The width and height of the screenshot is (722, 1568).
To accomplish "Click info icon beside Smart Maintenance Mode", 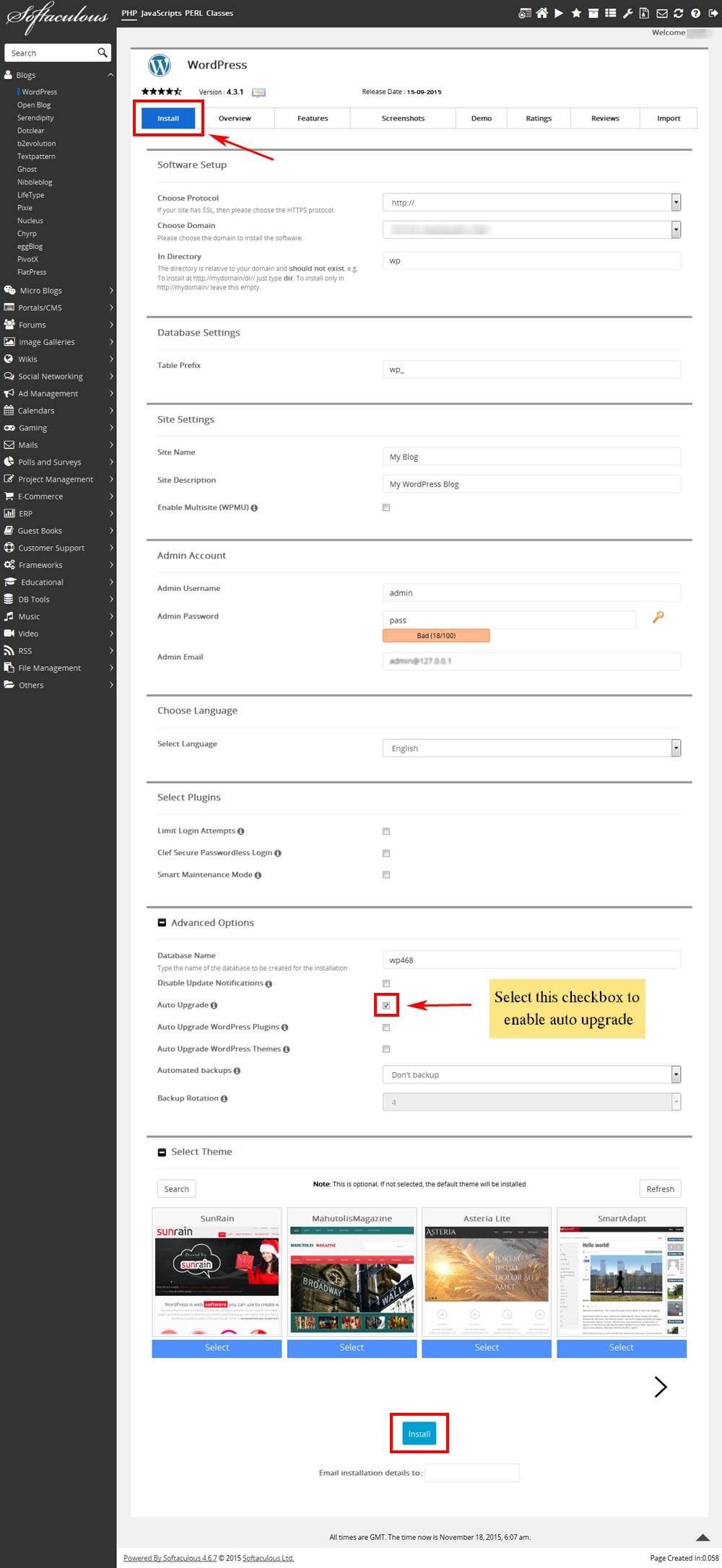I will 258,875.
